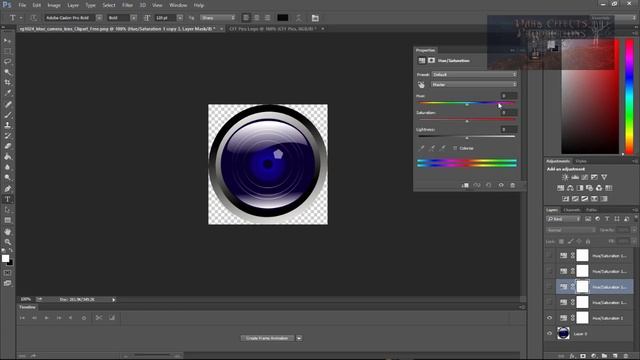Select the Move tool

tap(7, 41)
